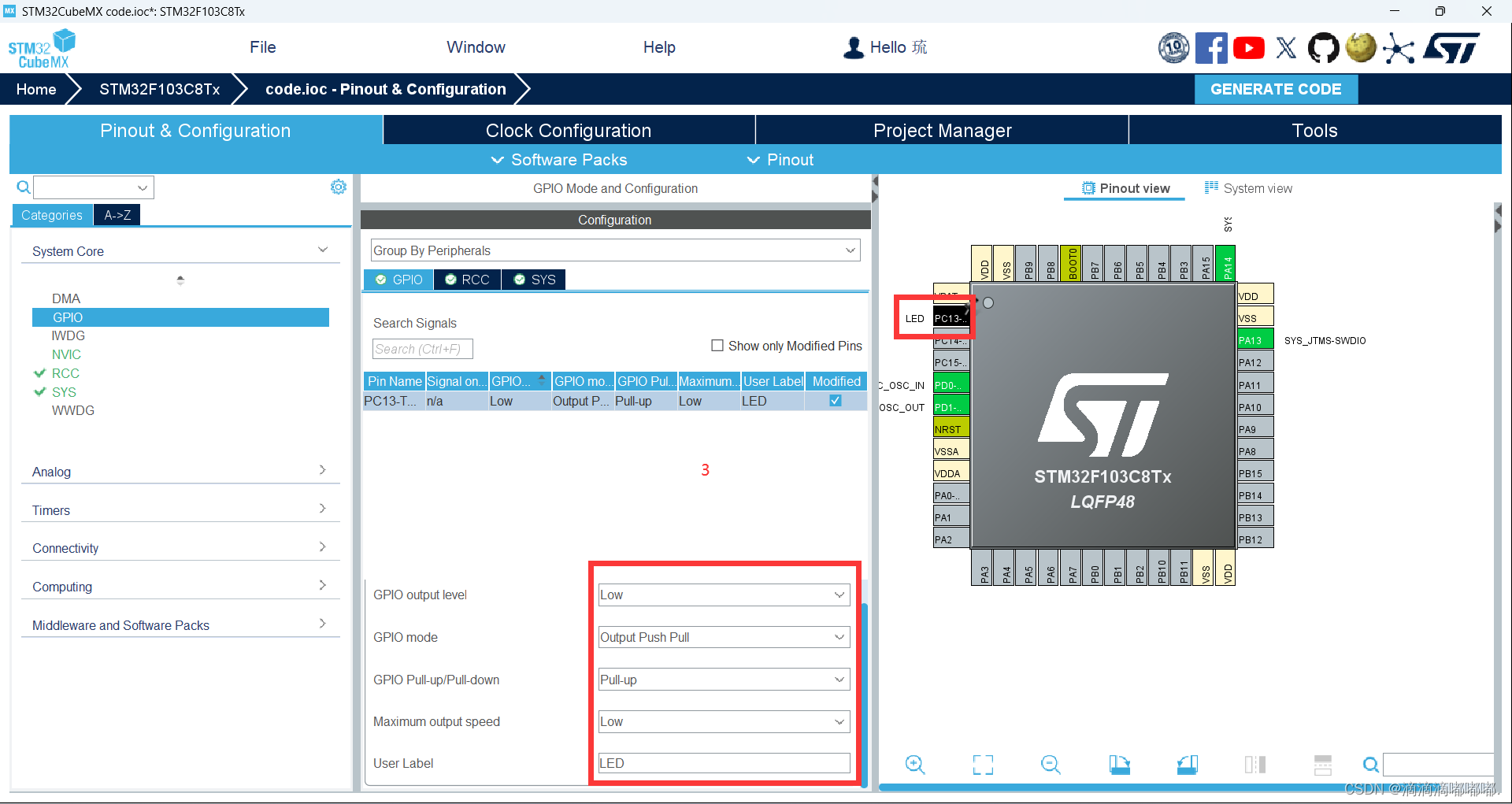The width and height of the screenshot is (1512, 804).
Task: Open the Window menu
Action: (476, 47)
